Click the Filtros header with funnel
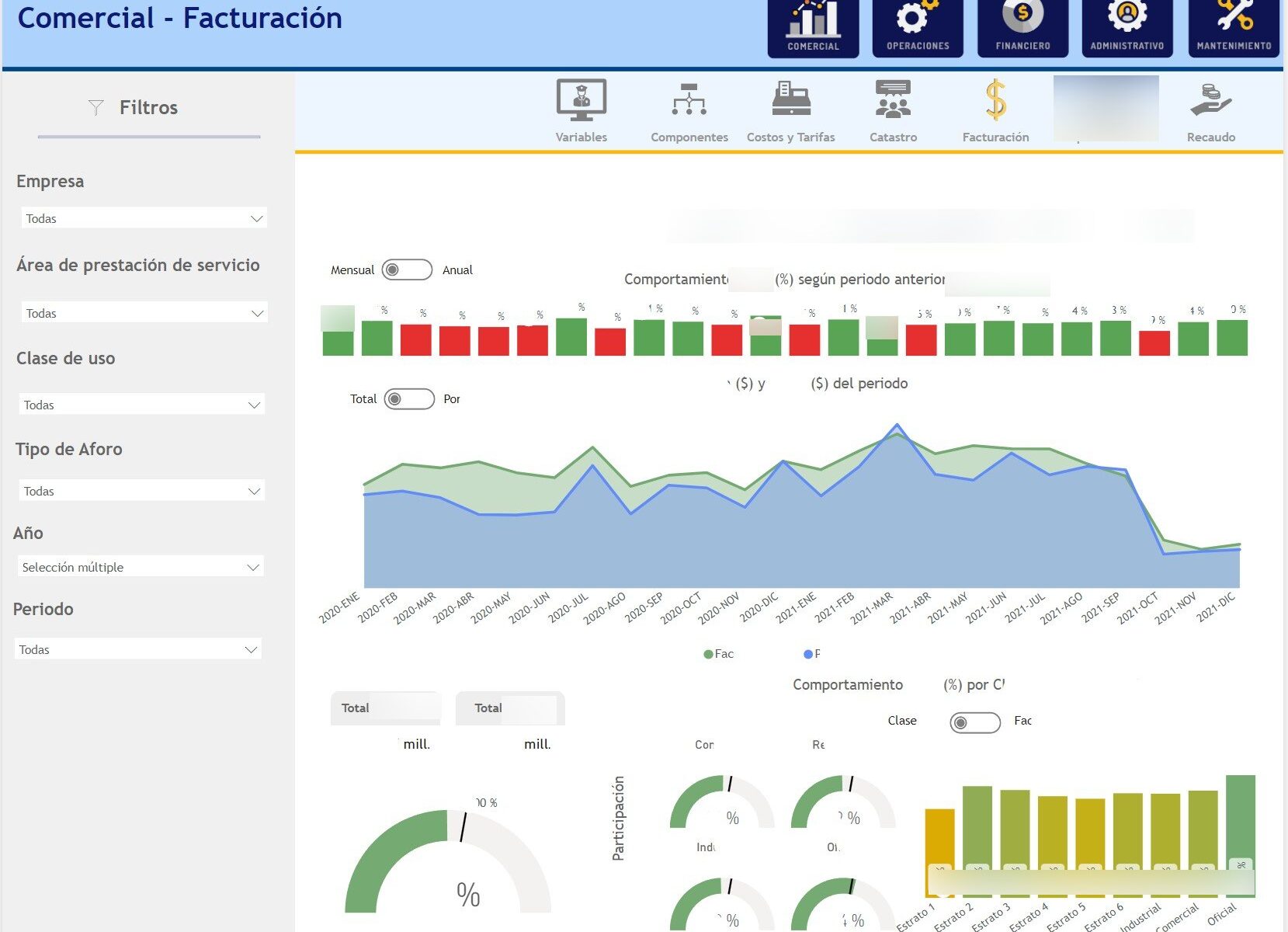This screenshot has height=932, width=1288. click(x=134, y=108)
